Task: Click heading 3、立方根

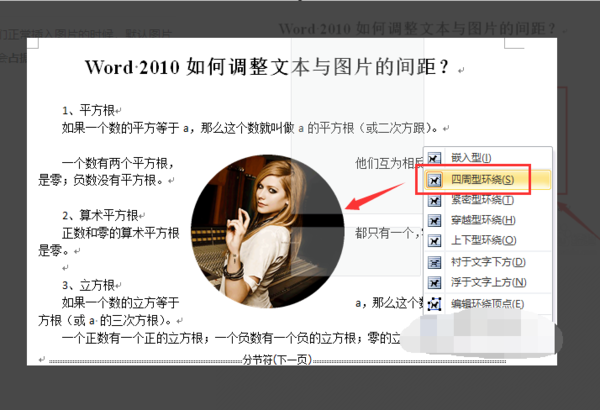Action: pyautogui.click(x=89, y=286)
